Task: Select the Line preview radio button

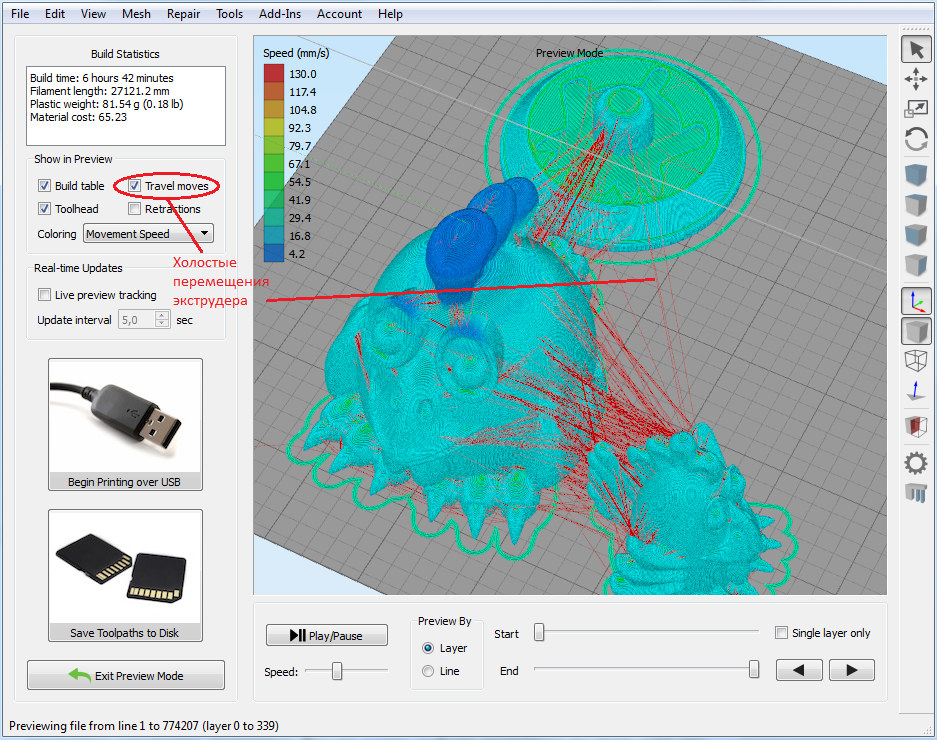Action: [x=427, y=670]
